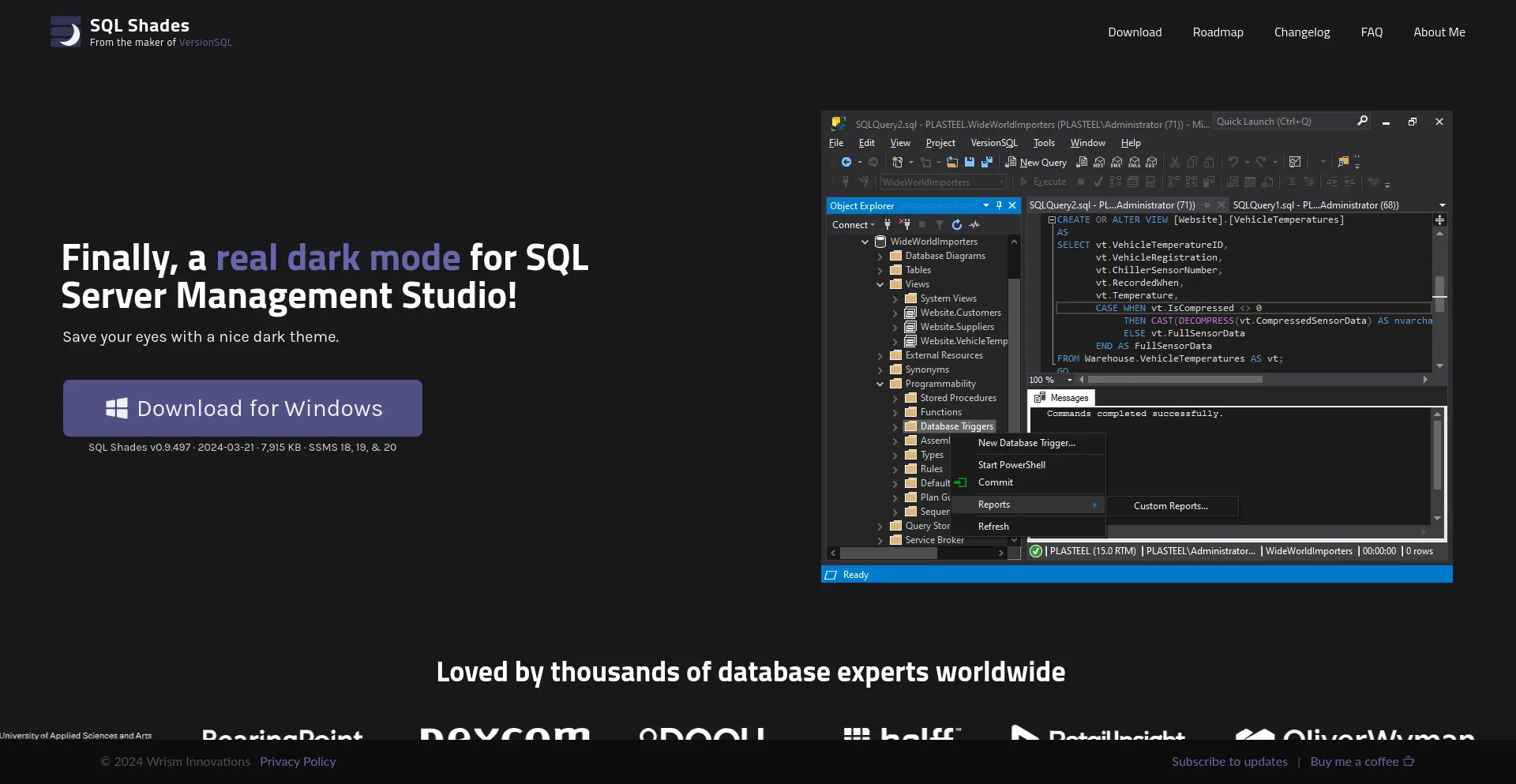Click the Parse checkmark icon beside Execute
Image resolution: width=1516 pixels, height=784 pixels.
click(x=1098, y=182)
